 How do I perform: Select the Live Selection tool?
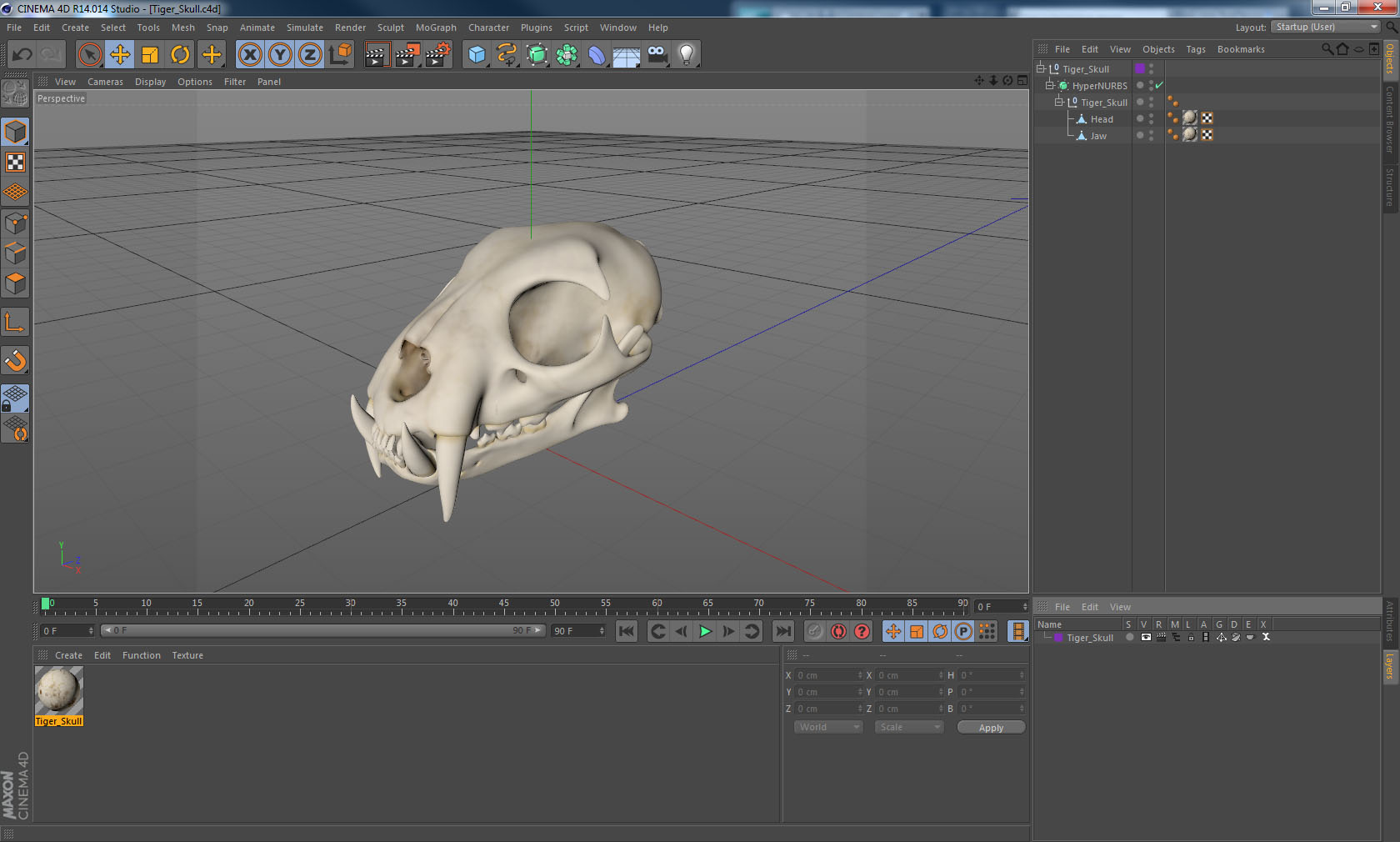pyautogui.click(x=89, y=55)
